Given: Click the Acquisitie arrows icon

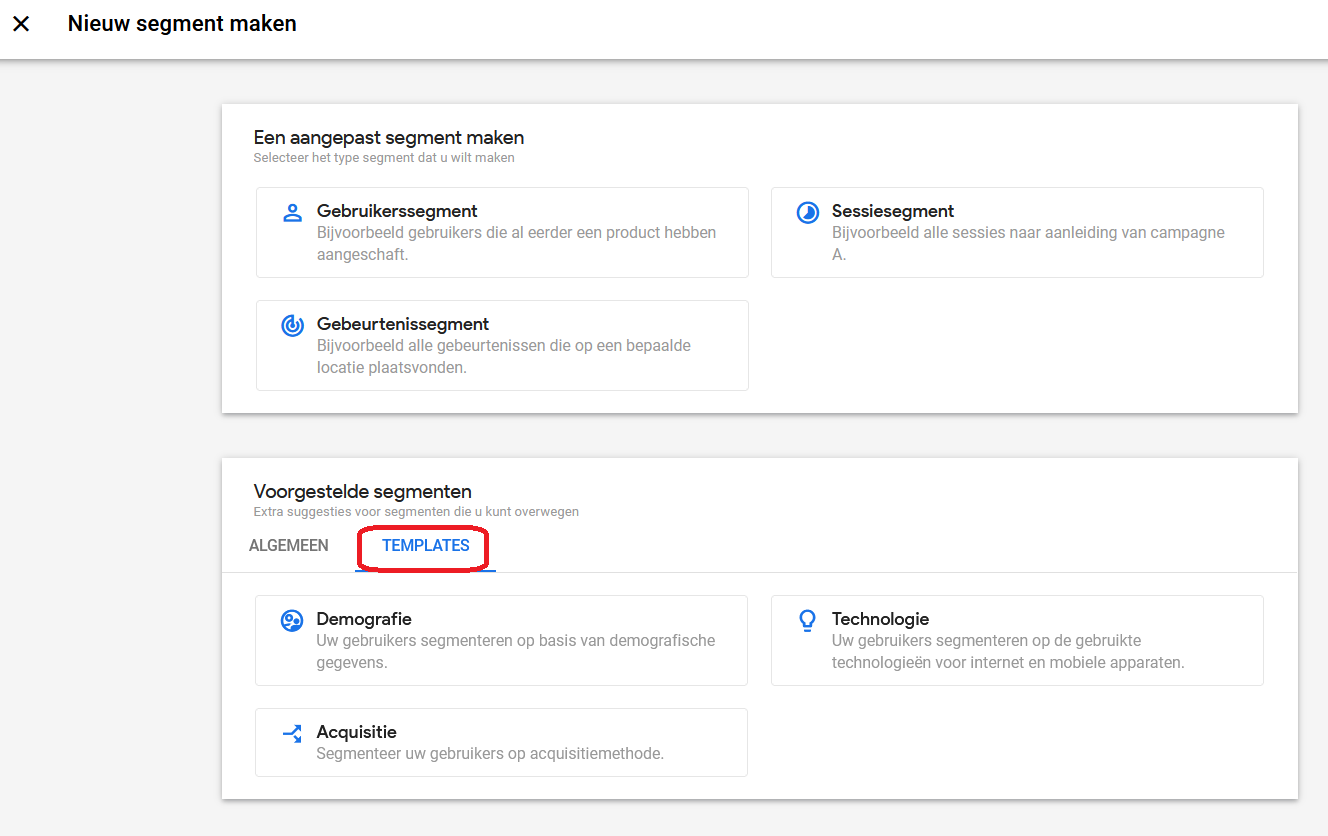Looking at the screenshot, I should 292,733.
